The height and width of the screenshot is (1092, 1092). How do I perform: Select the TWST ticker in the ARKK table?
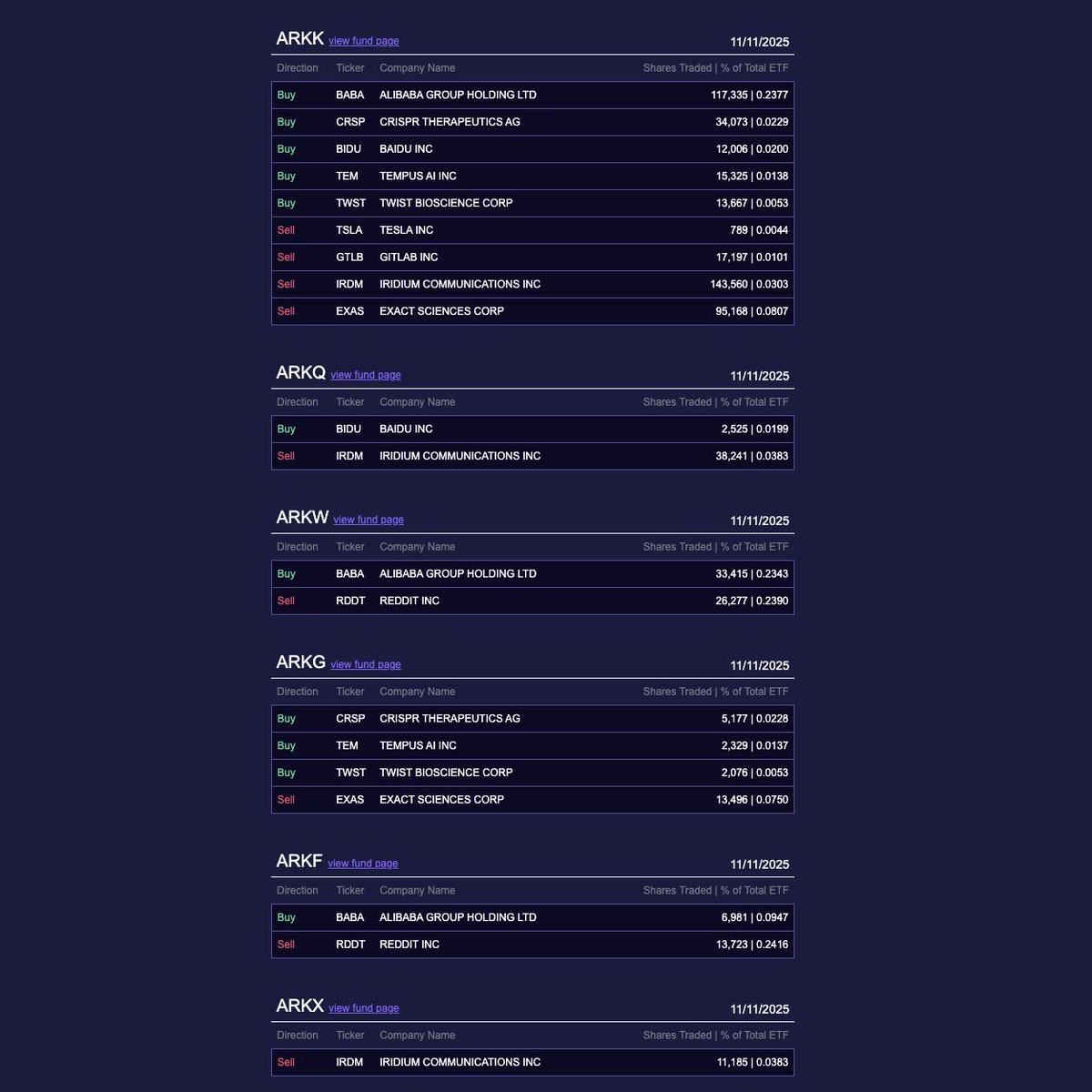(x=350, y=203)
